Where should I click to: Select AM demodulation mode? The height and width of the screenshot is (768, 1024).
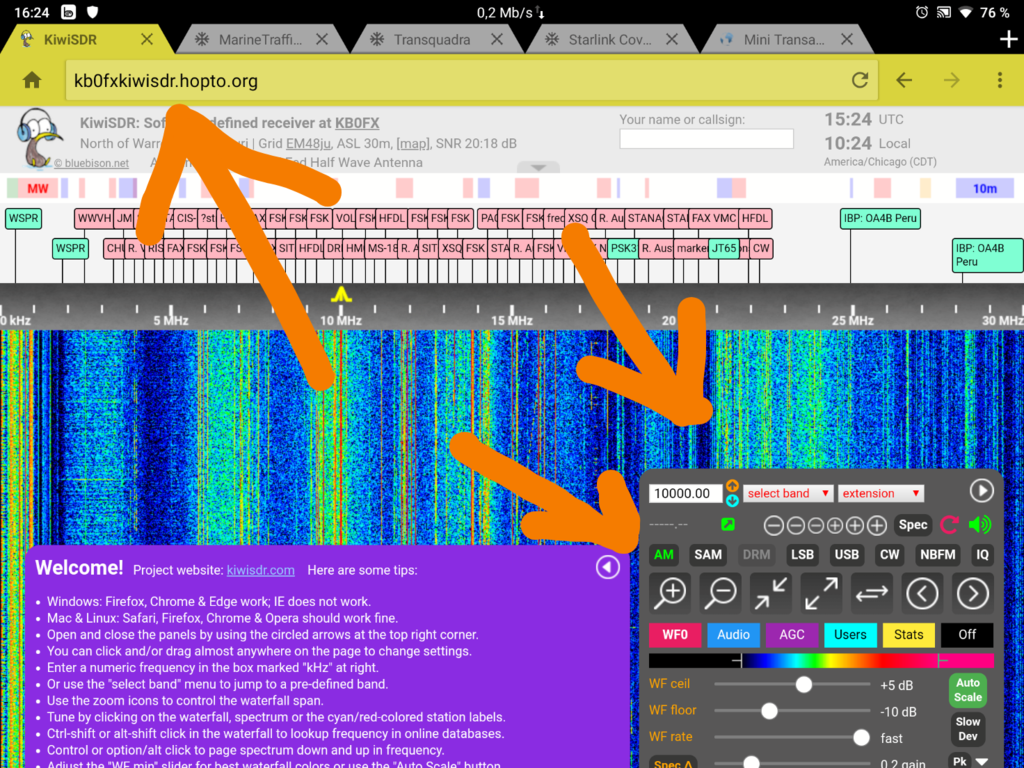pyautogui.click(x=664, y=554)
